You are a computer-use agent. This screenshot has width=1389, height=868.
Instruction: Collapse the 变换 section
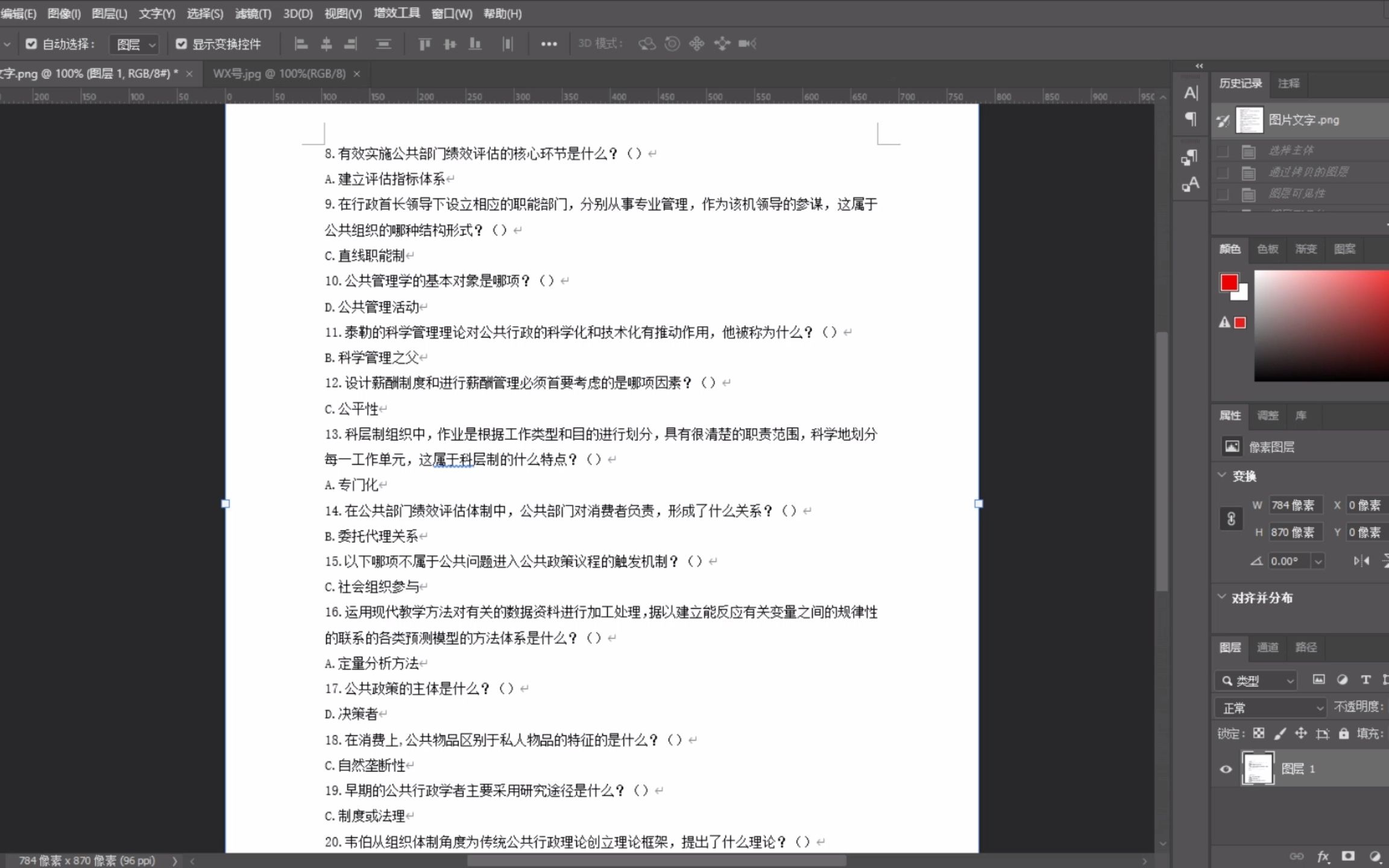click(1222, 475)
